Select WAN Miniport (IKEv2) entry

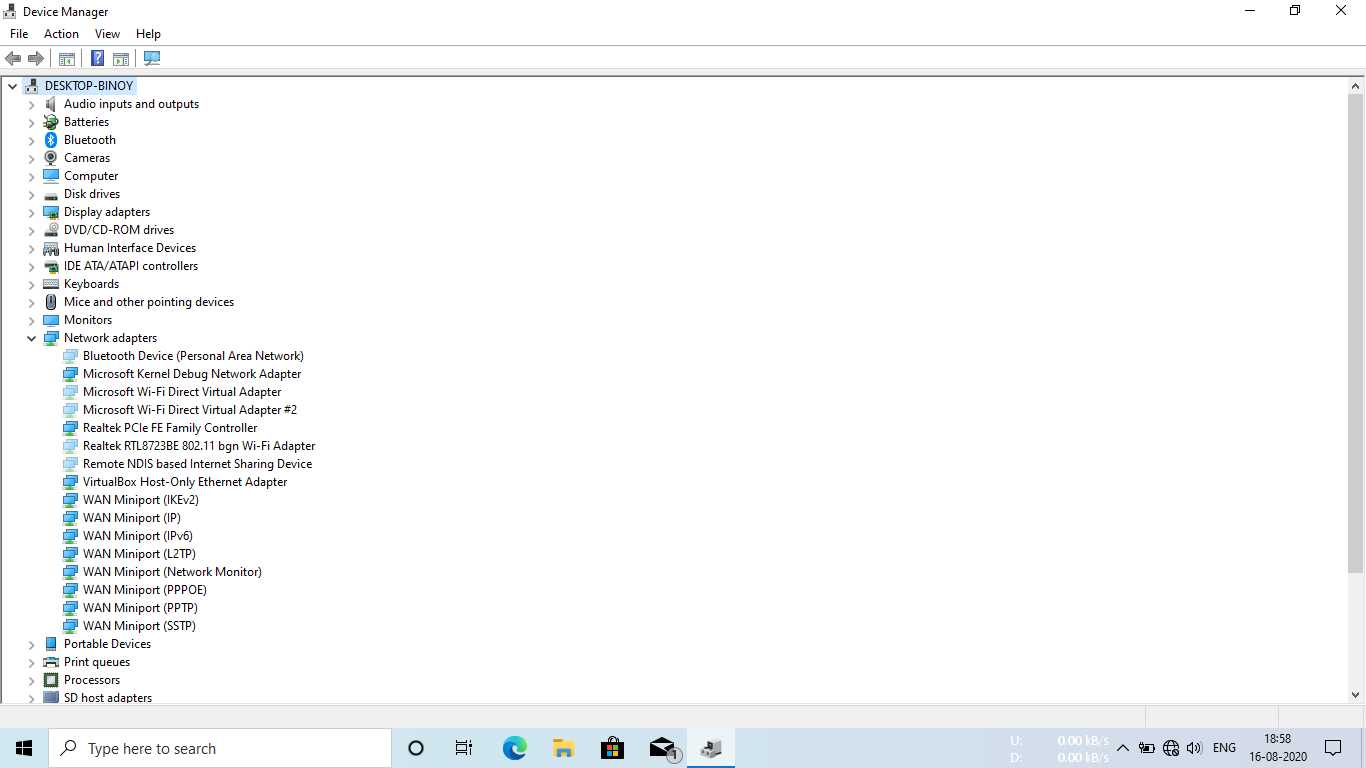click(141, 500)
